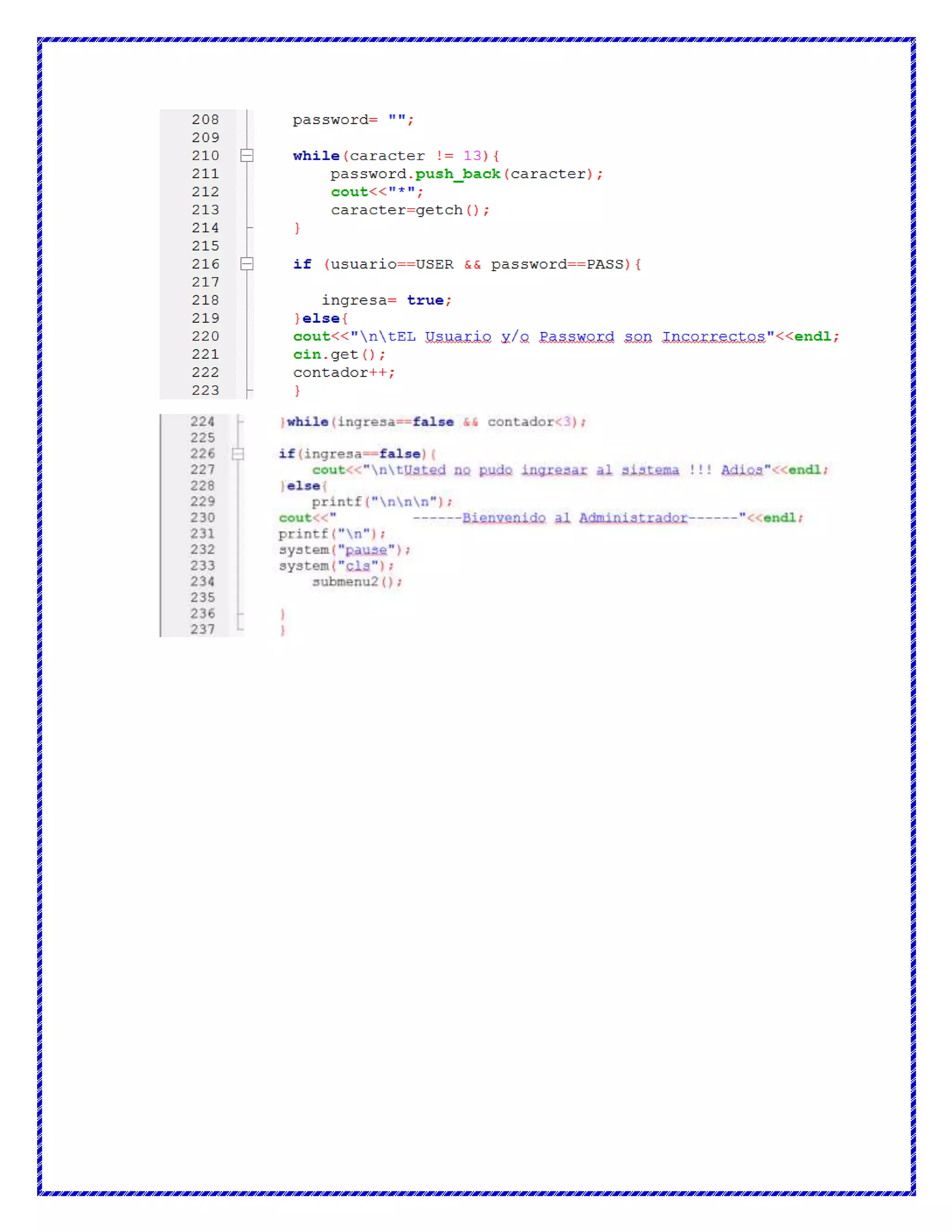The width and height of the screenshot is (952, 1232).
Task: Click the code 'password= "";'
Action: point(354,119)
